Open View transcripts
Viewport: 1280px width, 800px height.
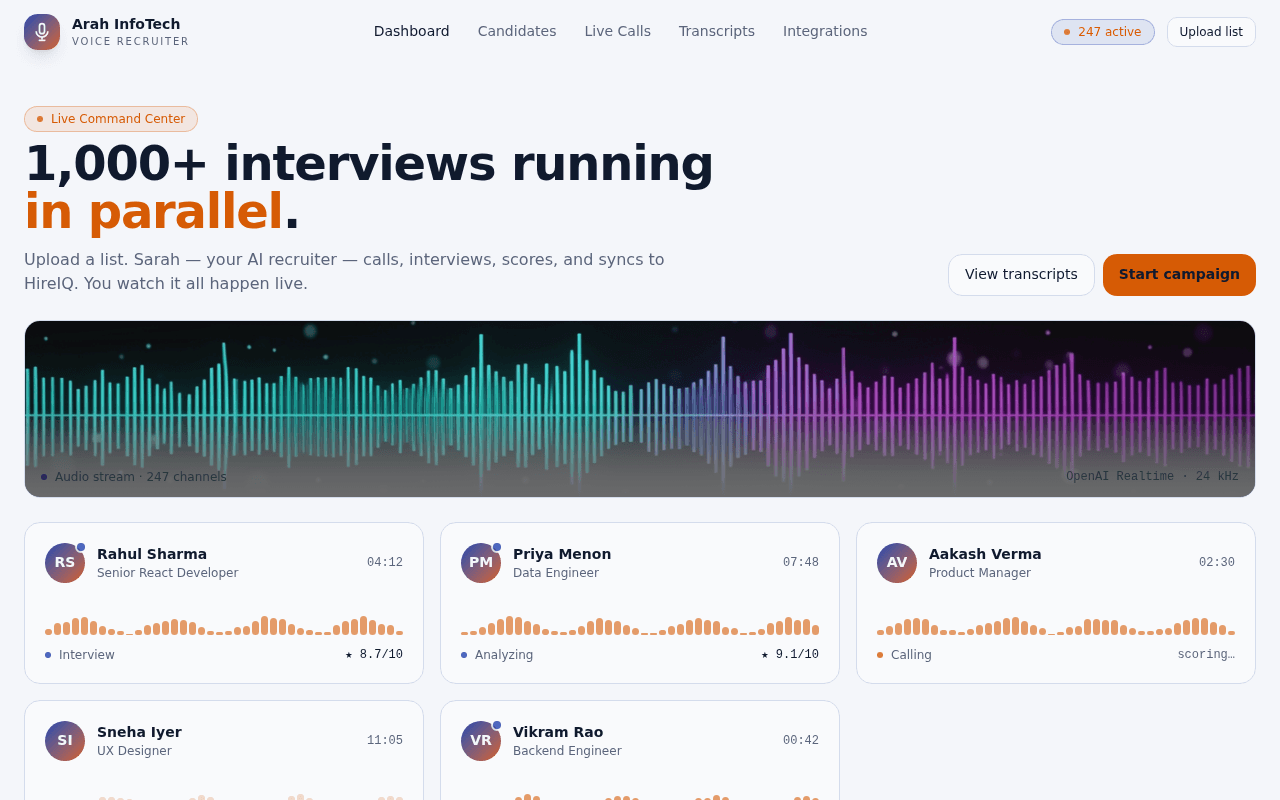coord(1021,275)
